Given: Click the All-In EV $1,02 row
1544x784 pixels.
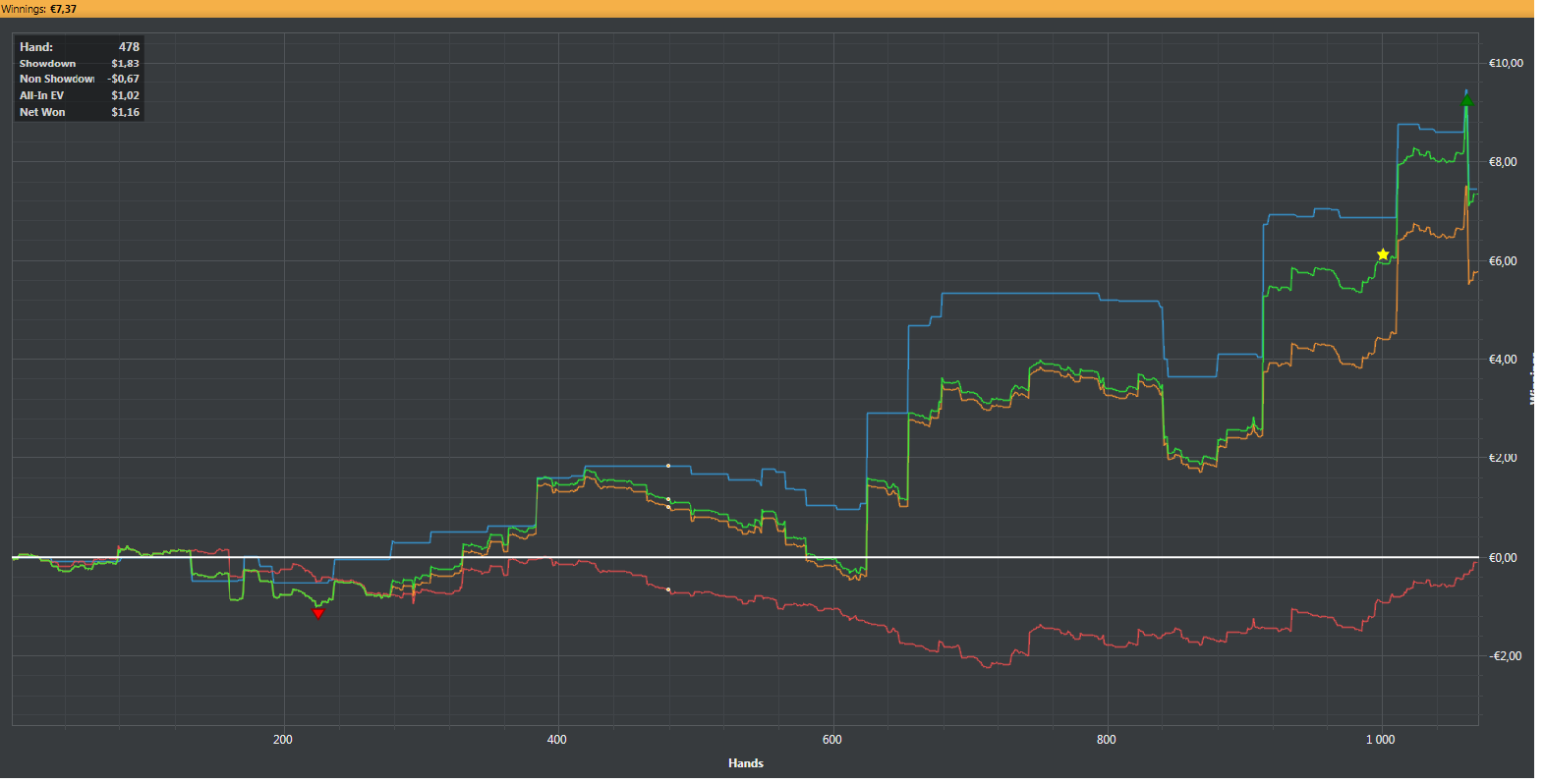Looking at the screenshot, I should (x=80, y=95).
